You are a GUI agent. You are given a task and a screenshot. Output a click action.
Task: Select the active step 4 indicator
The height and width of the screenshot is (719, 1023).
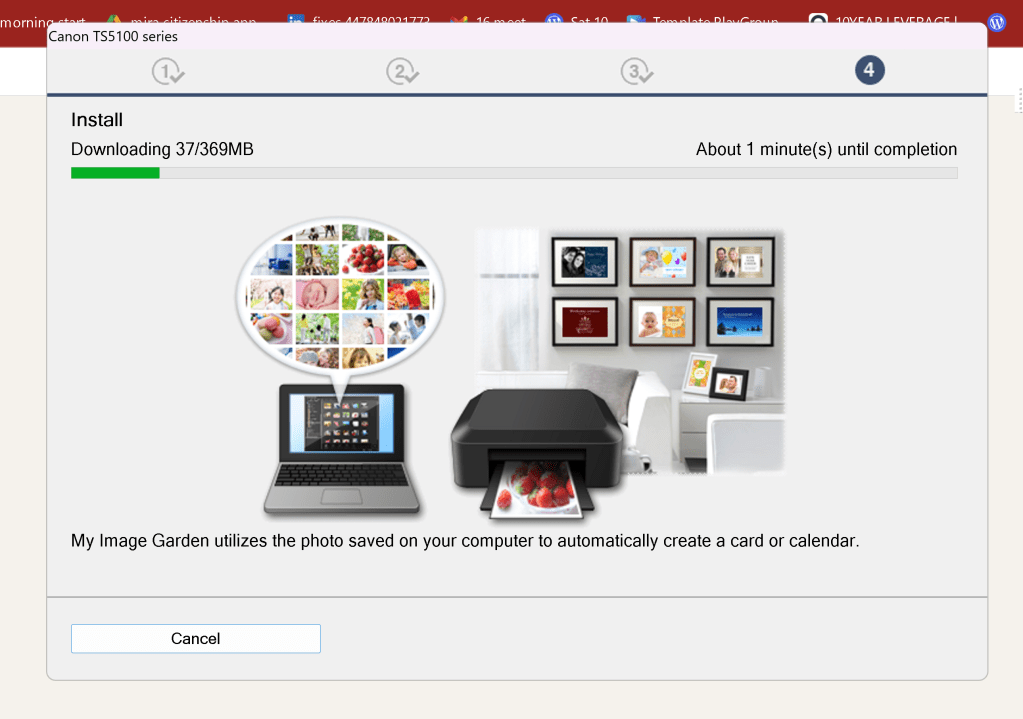[870, 70]
